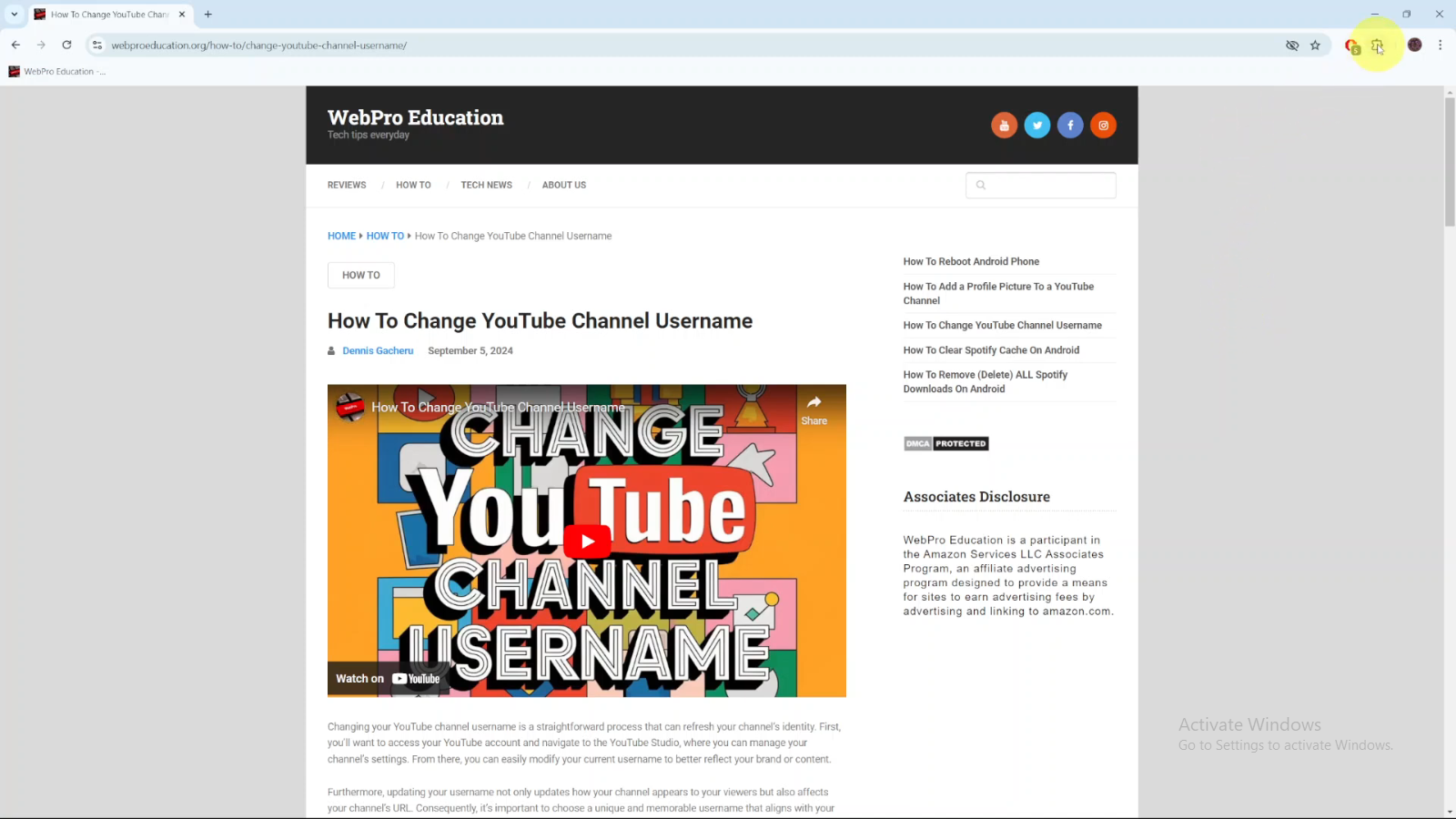
Task: Click Watch on YouTube badge
Action: (x=388, y=679)
